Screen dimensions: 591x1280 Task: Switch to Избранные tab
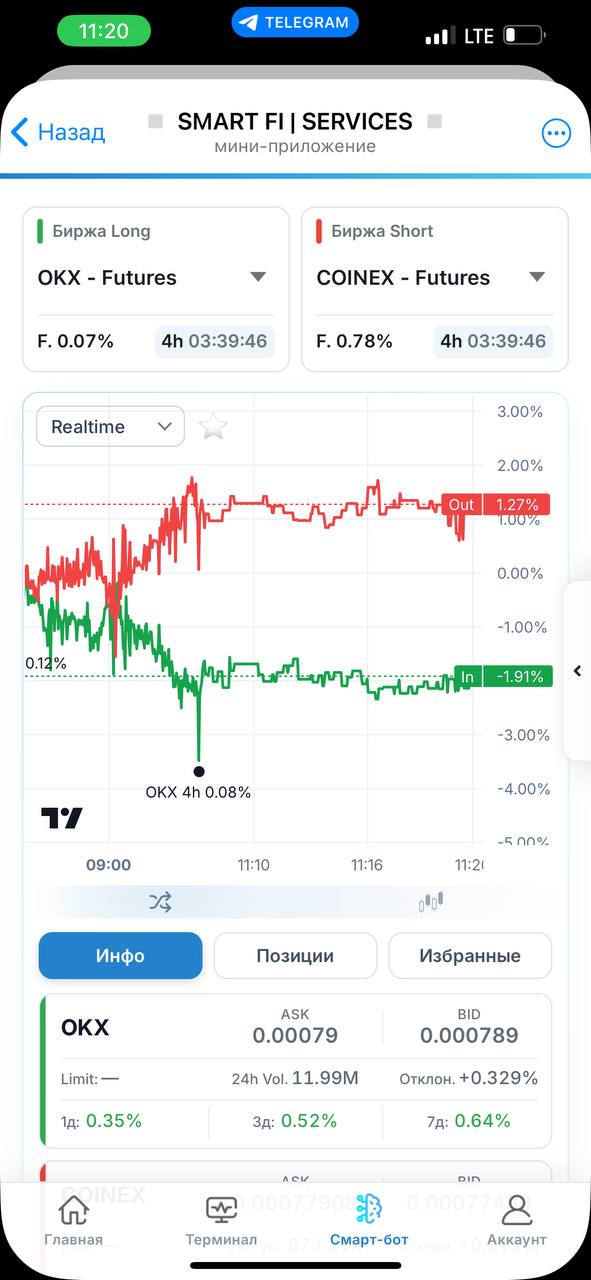click(470, 956)
